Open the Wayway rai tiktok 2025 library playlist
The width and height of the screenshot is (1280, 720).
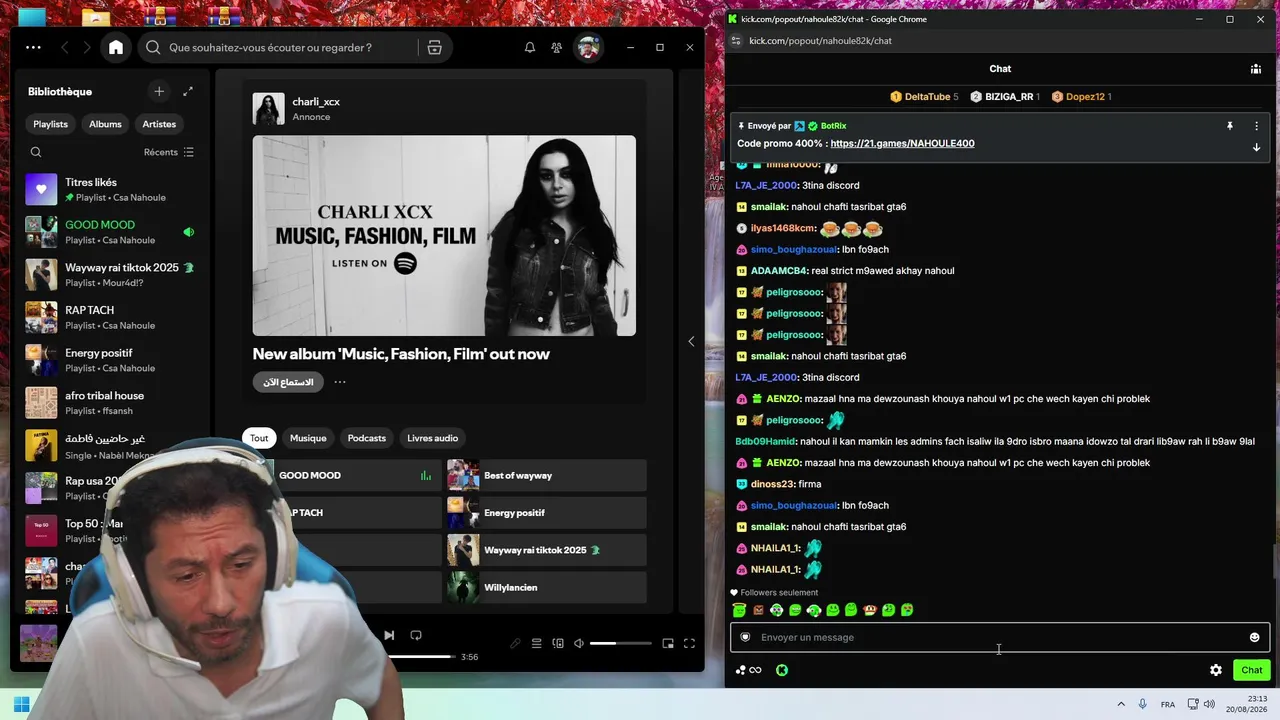[112, 274]
